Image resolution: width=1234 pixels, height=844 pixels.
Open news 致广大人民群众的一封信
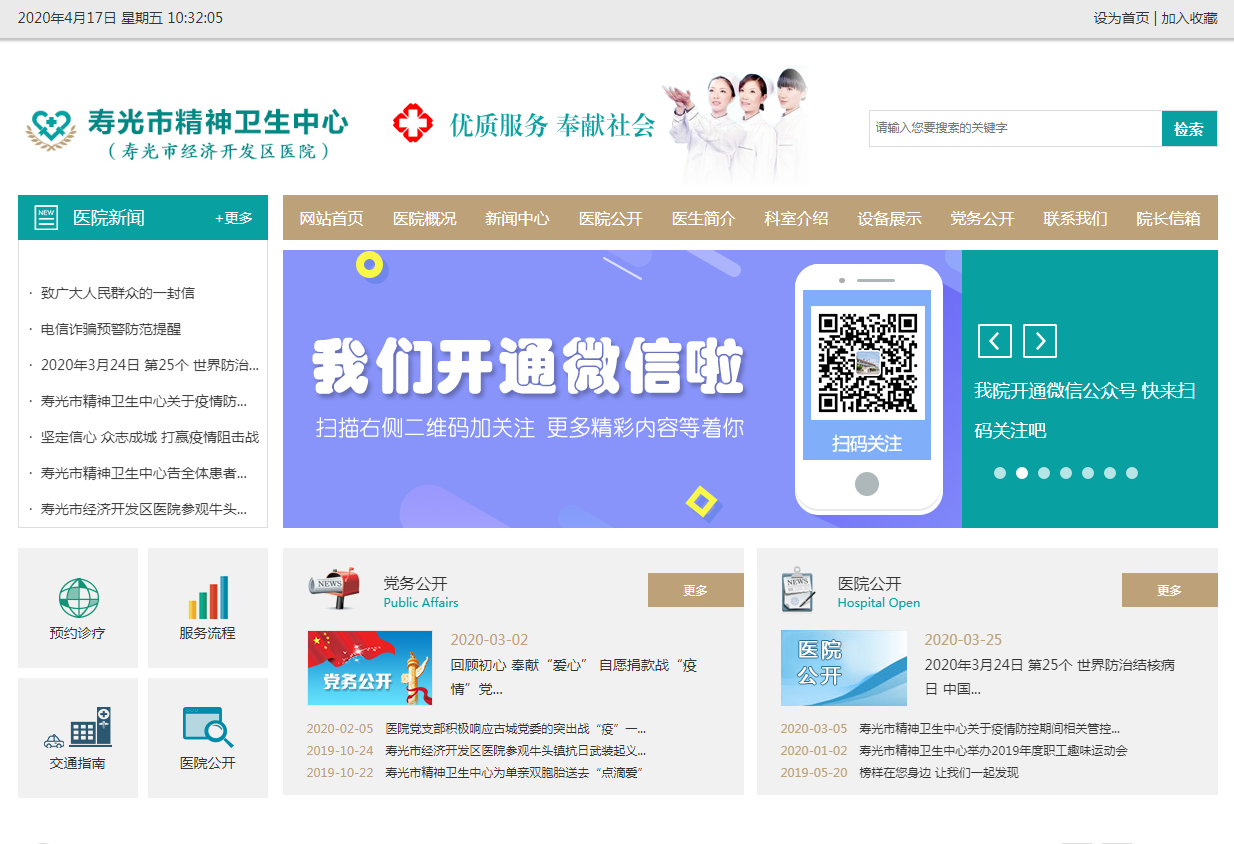(118, 293)
